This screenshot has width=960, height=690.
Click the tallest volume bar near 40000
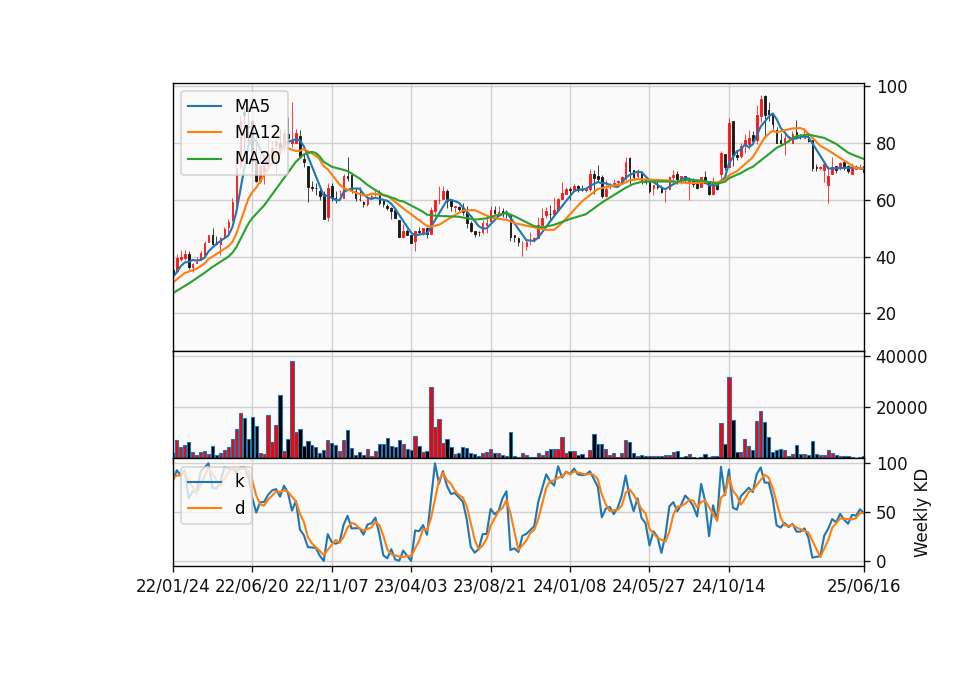293,410
